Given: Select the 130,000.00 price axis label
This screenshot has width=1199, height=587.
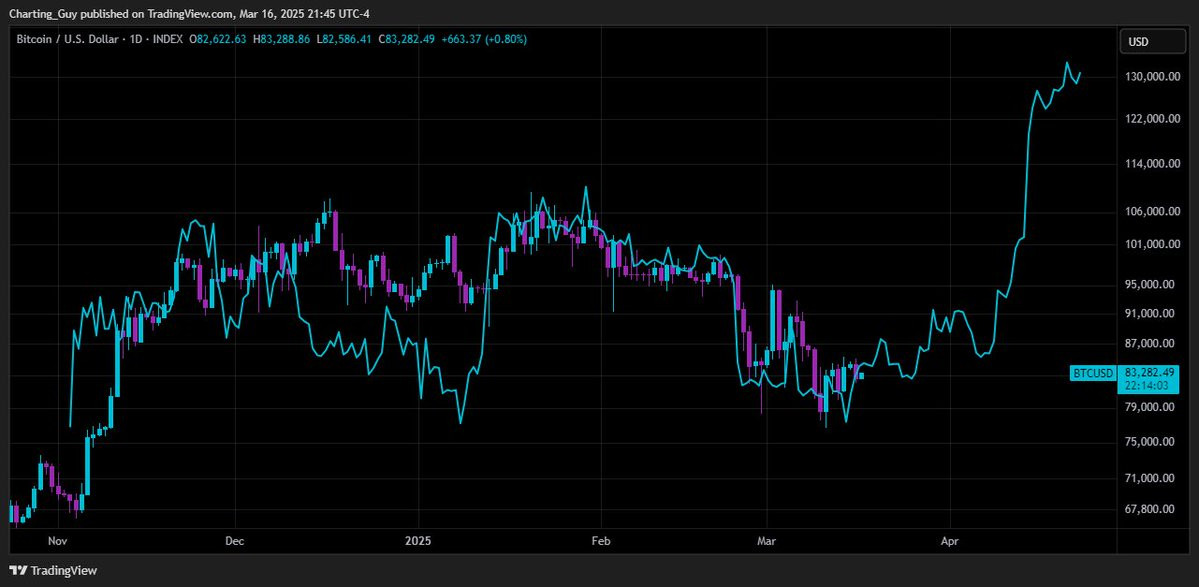Looking at the screenshot, I should [1149, 77].
